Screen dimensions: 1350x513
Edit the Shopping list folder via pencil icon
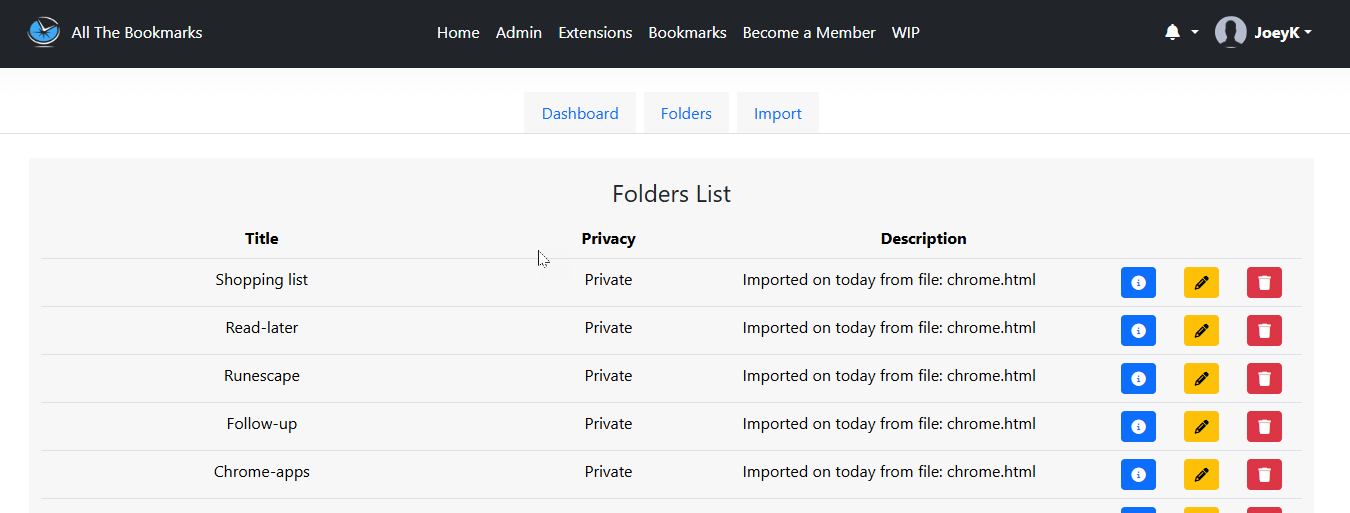pyautogui.click(x=1201, y=283)
